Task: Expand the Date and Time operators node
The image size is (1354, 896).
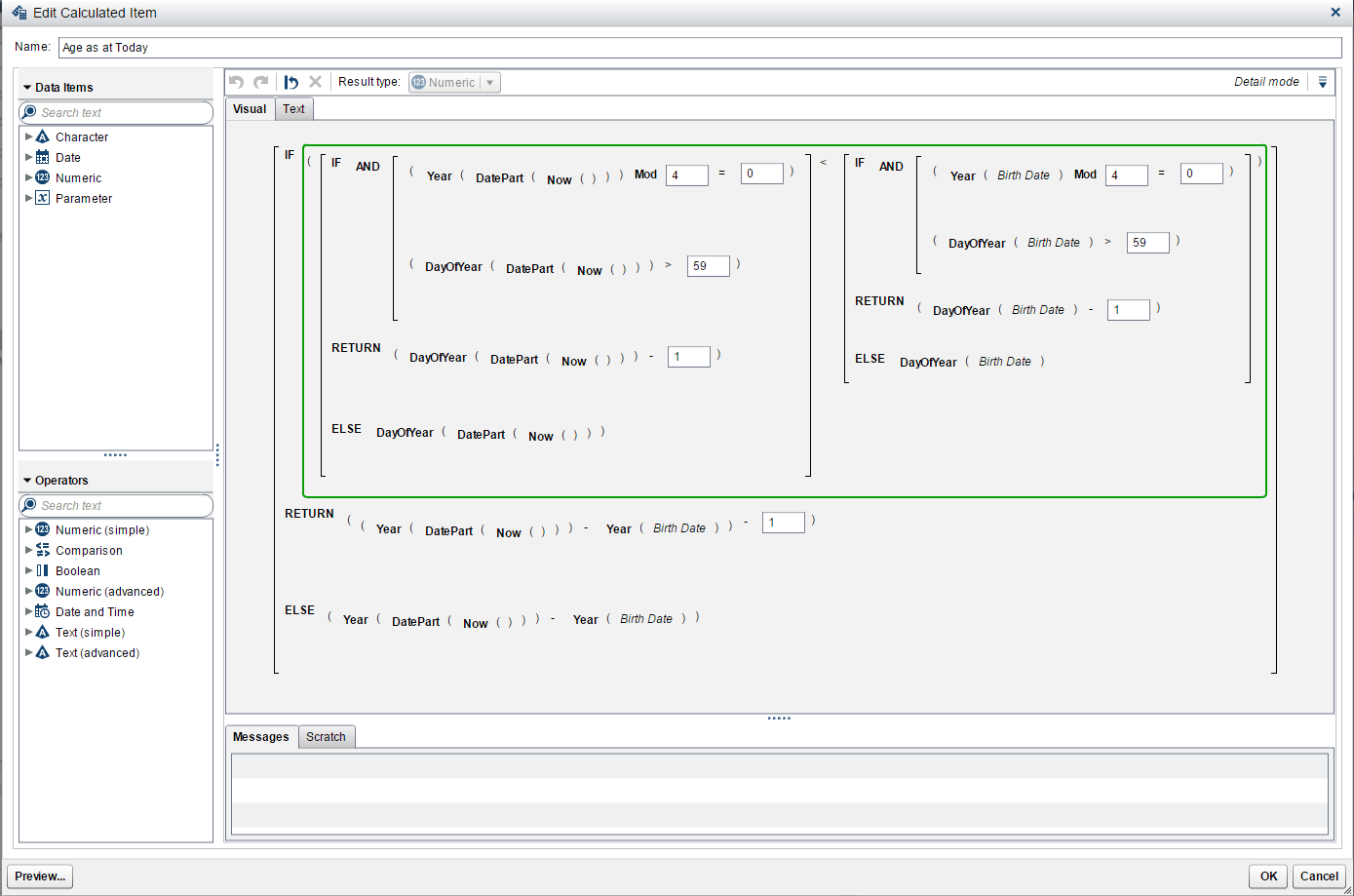Action: point(28,611)
